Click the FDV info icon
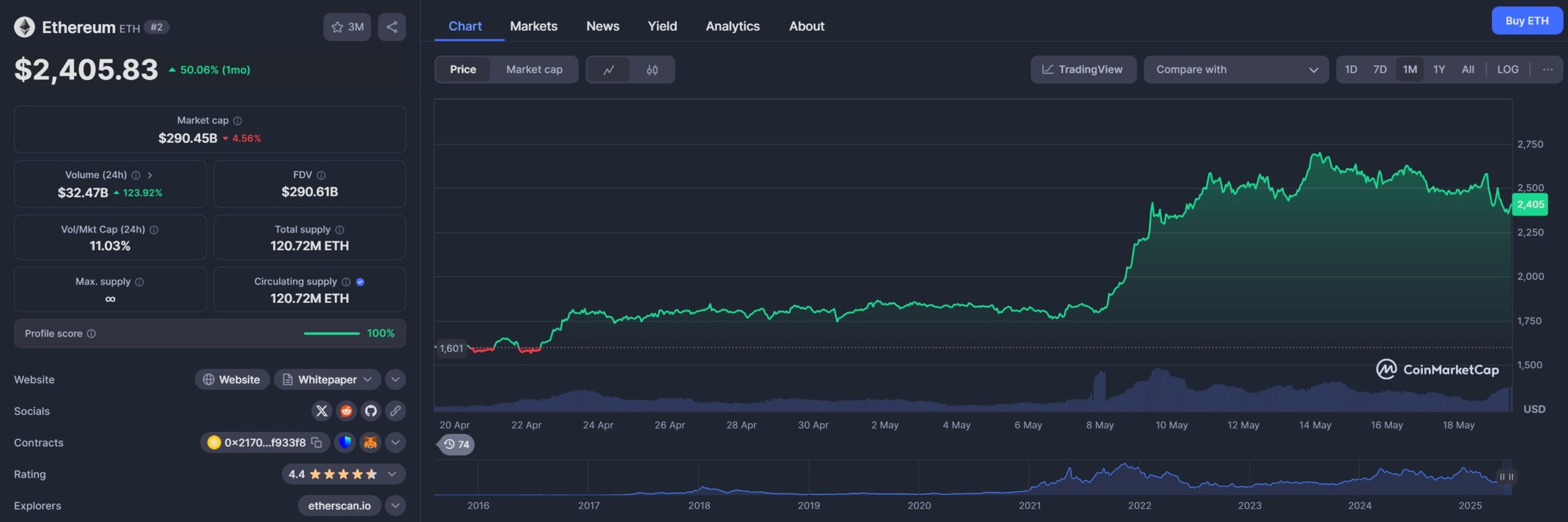The image size is (1568, 522). point(321,175)
